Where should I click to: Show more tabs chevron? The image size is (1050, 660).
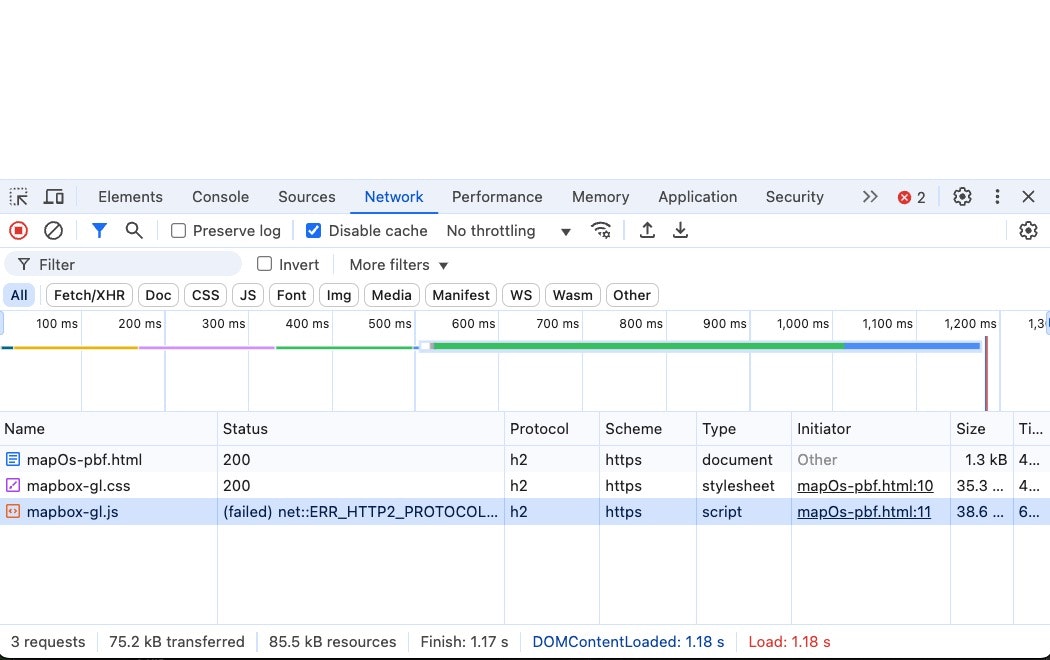point(870,197)
